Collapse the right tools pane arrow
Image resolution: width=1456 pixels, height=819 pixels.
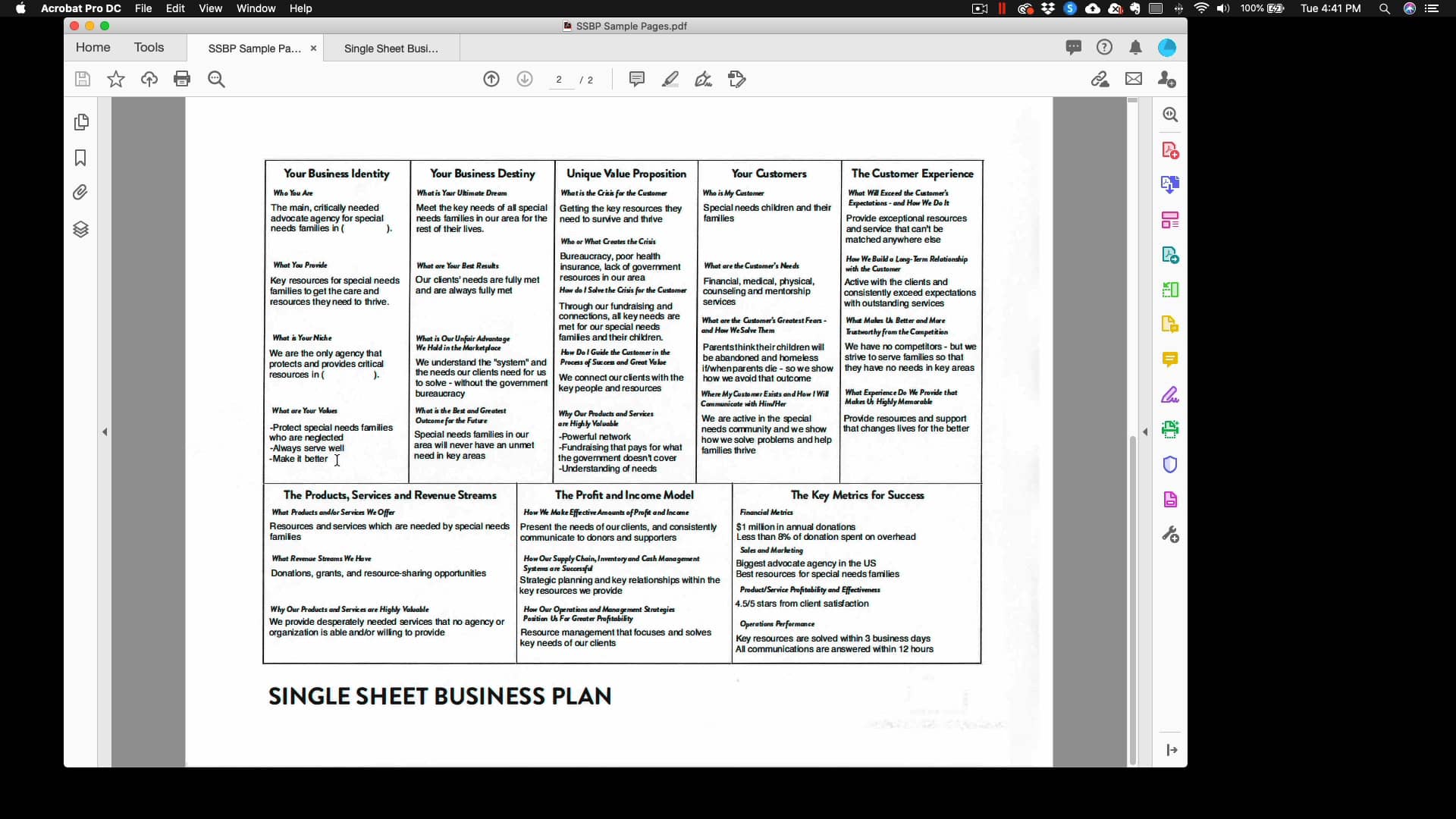click(x=1145, y=432)
